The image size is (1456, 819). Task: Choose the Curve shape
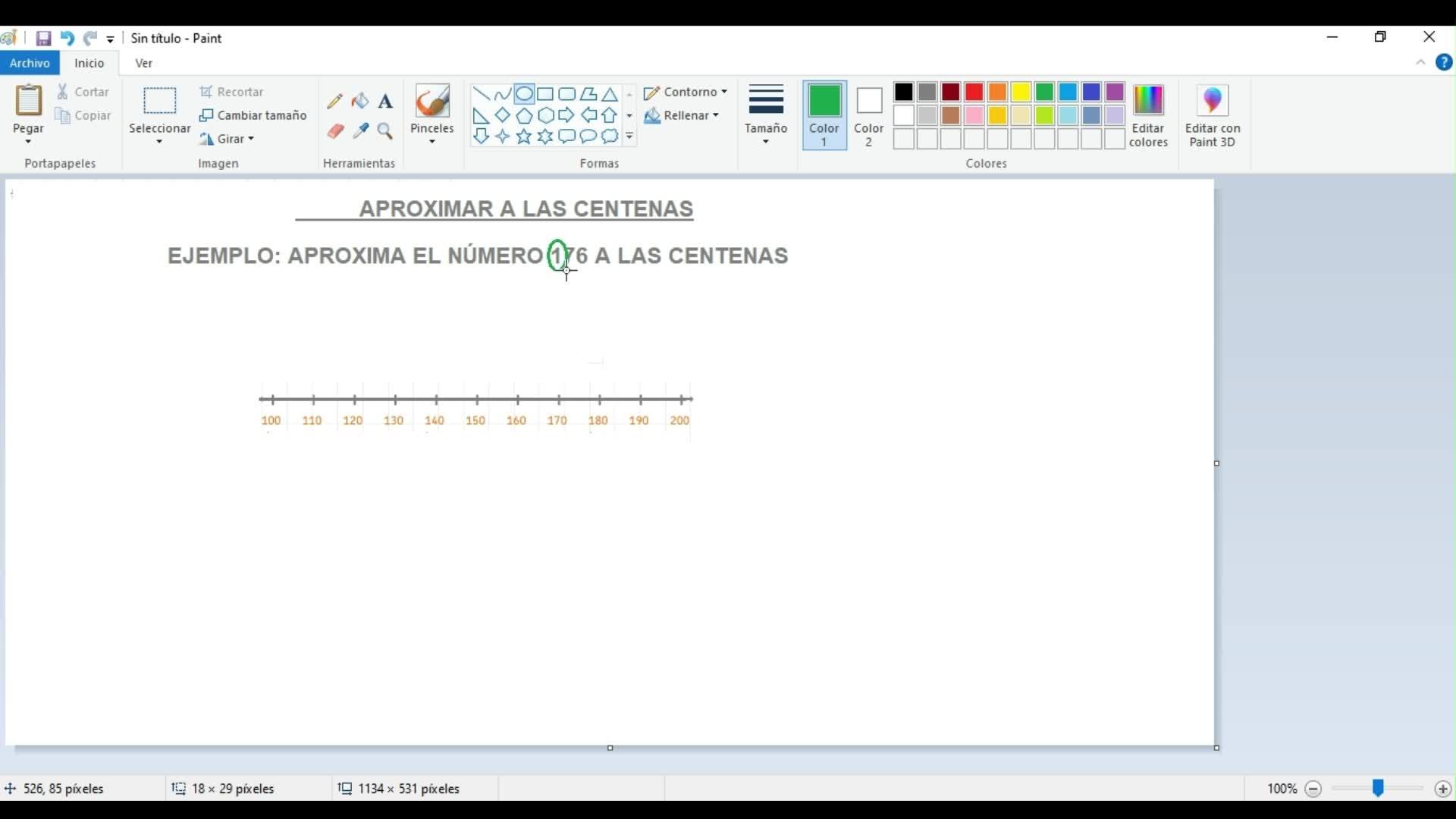(502, 94)
